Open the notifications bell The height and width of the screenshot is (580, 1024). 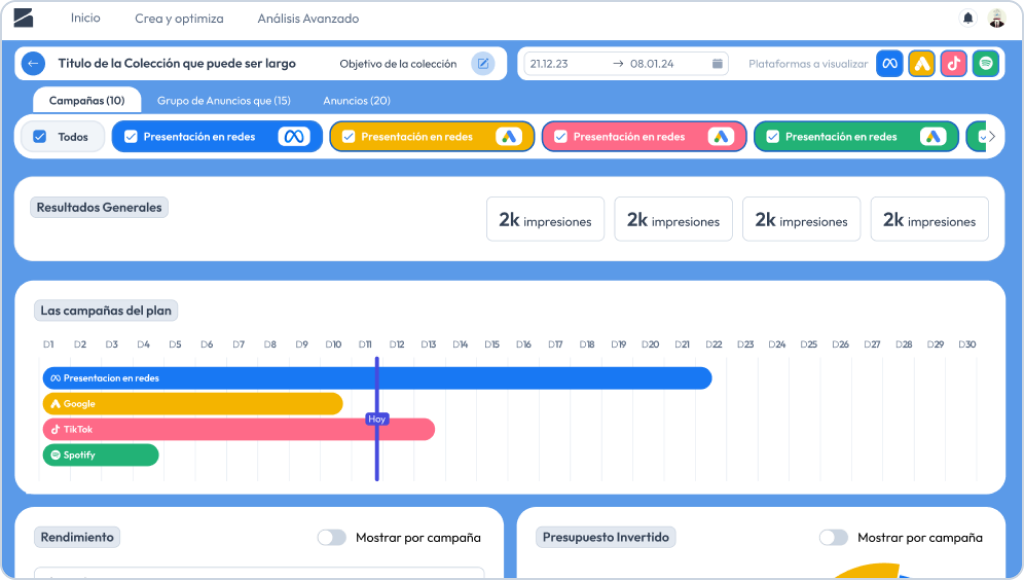[x=967, y=18]
